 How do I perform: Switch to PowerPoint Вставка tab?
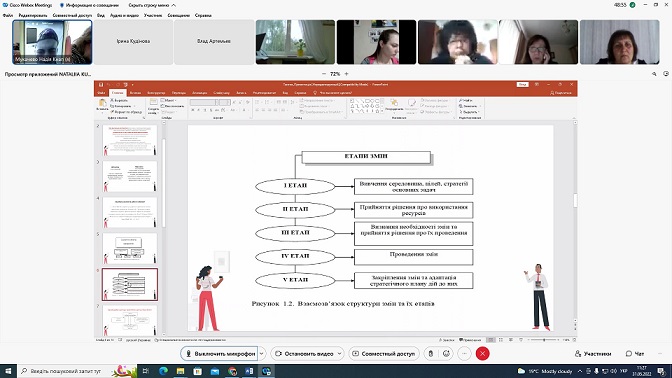(x=135, y=93)
